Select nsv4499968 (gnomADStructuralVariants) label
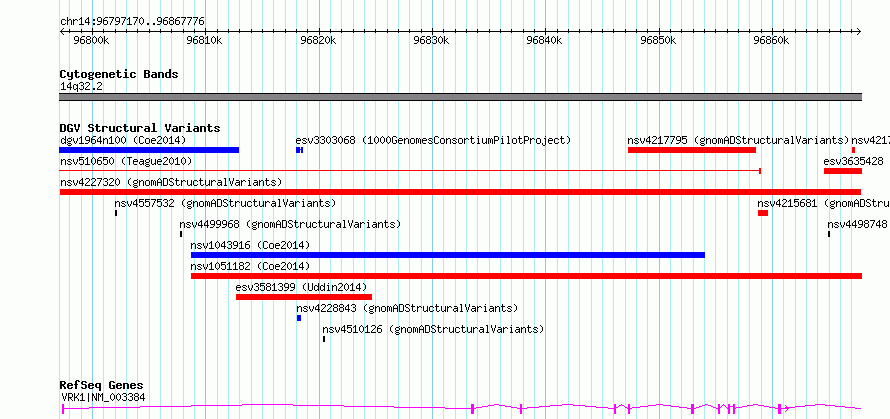The image size is (890, 419). [x=291, y=224]
